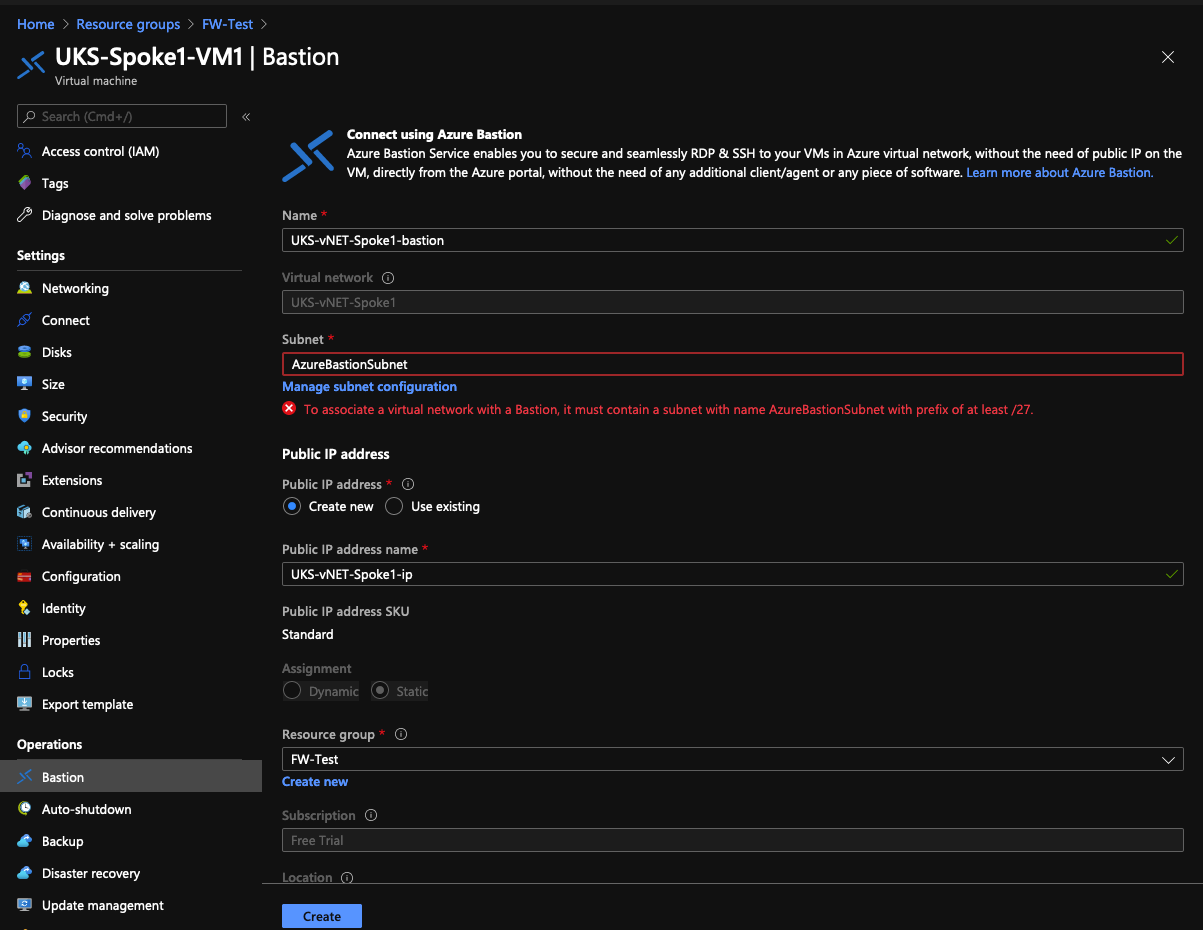
Task: Open Learn more about Azure Bastion link
Action: pos(1060,173)
